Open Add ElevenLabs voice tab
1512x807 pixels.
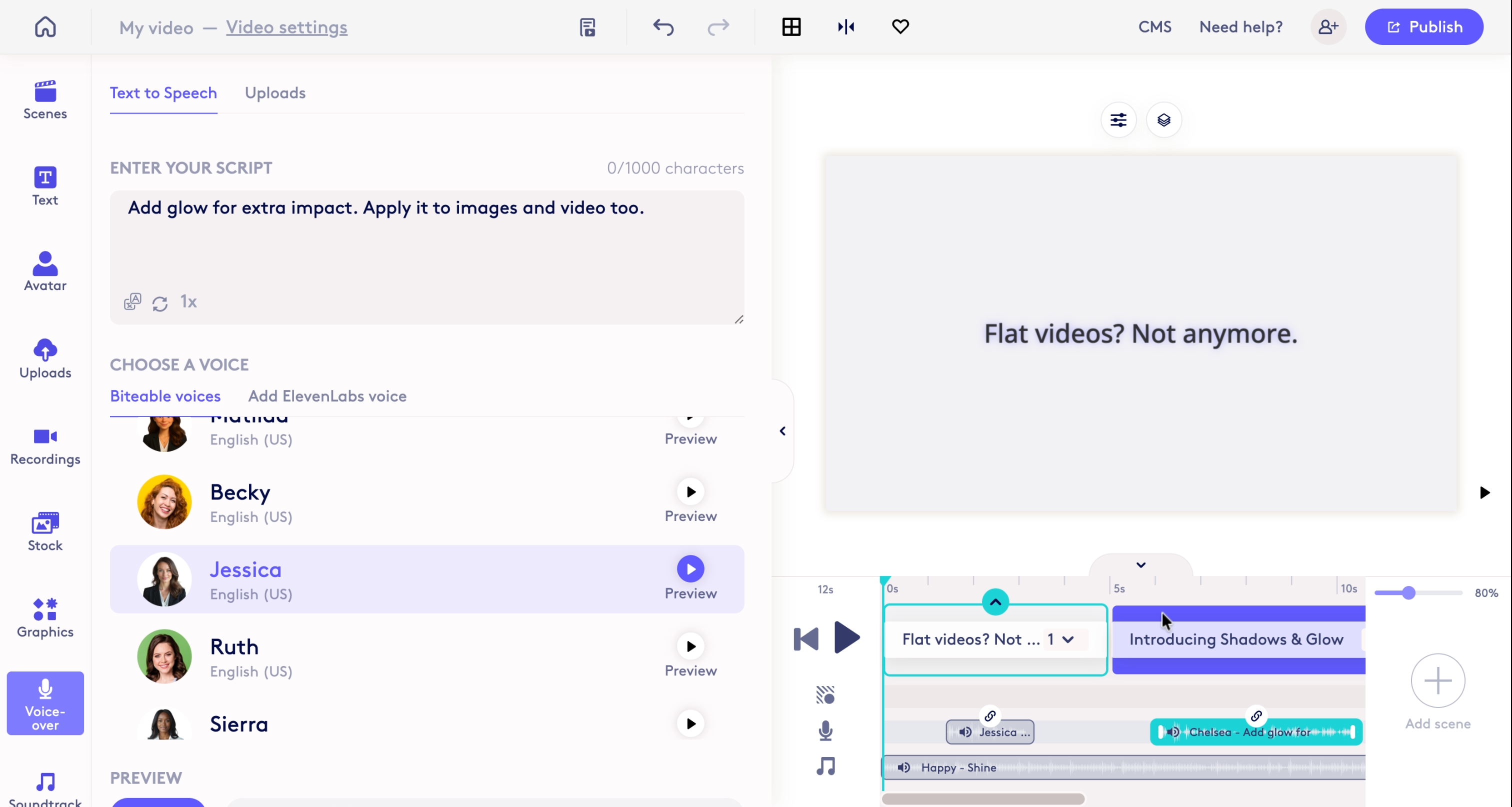click(327, 396)
